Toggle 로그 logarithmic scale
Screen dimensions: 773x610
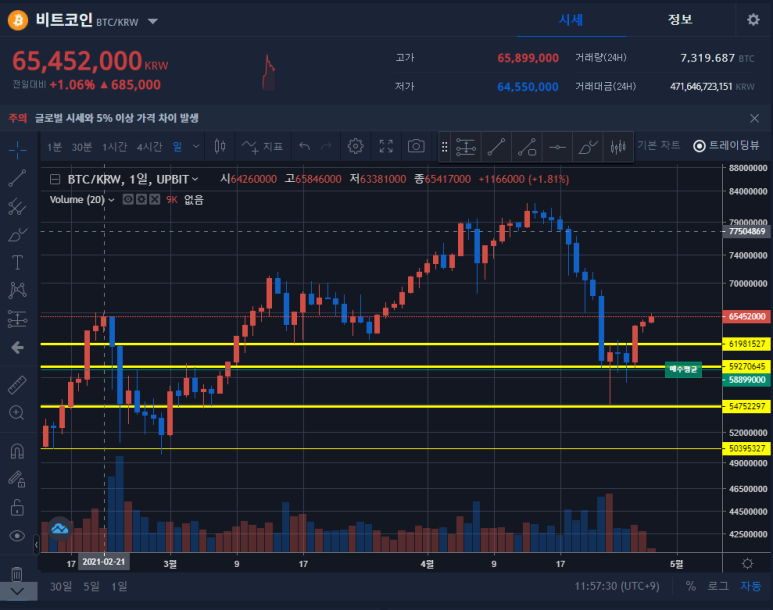[x=718, y=586]
